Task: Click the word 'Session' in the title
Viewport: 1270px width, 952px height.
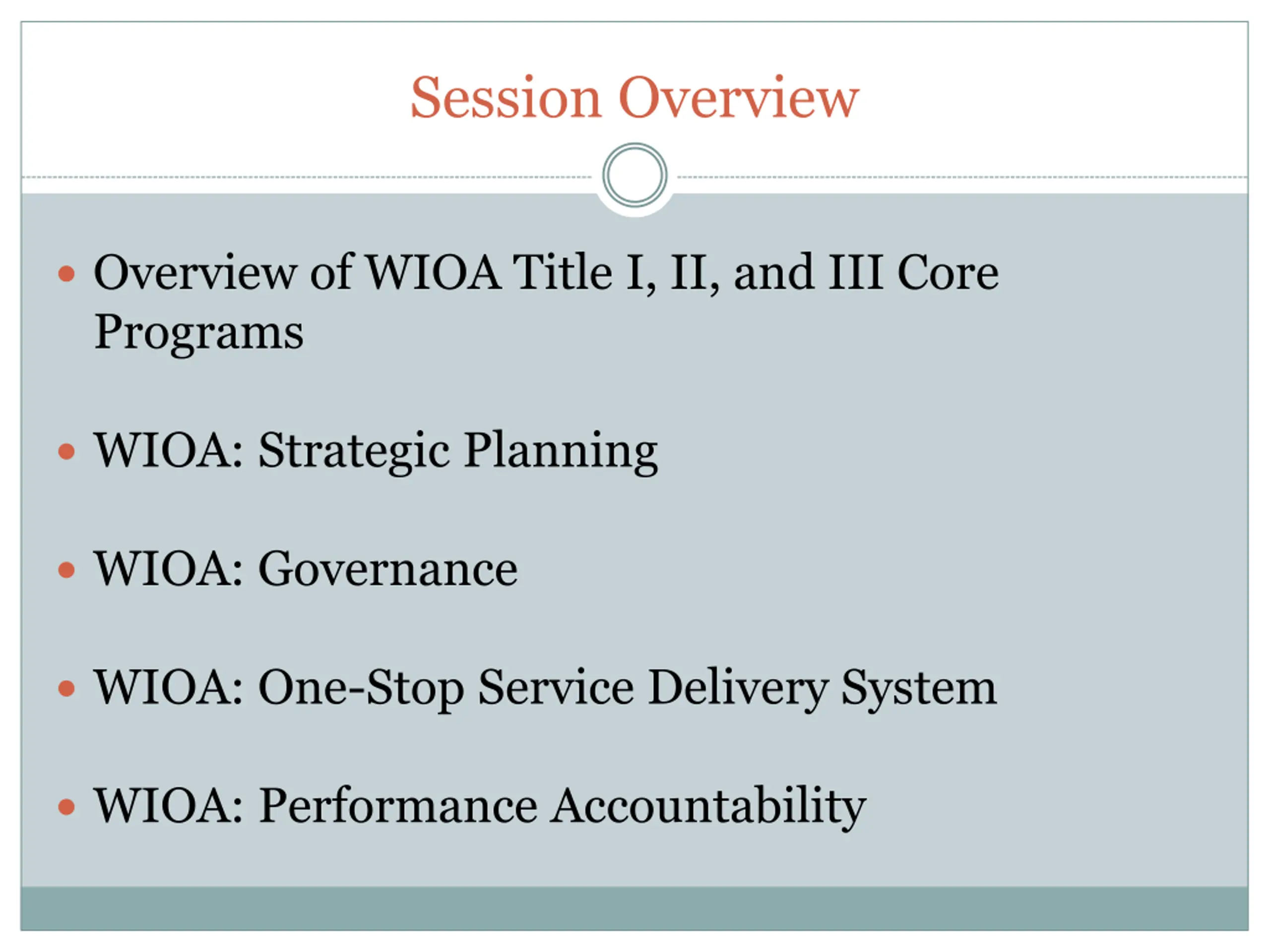Action: 506,98
